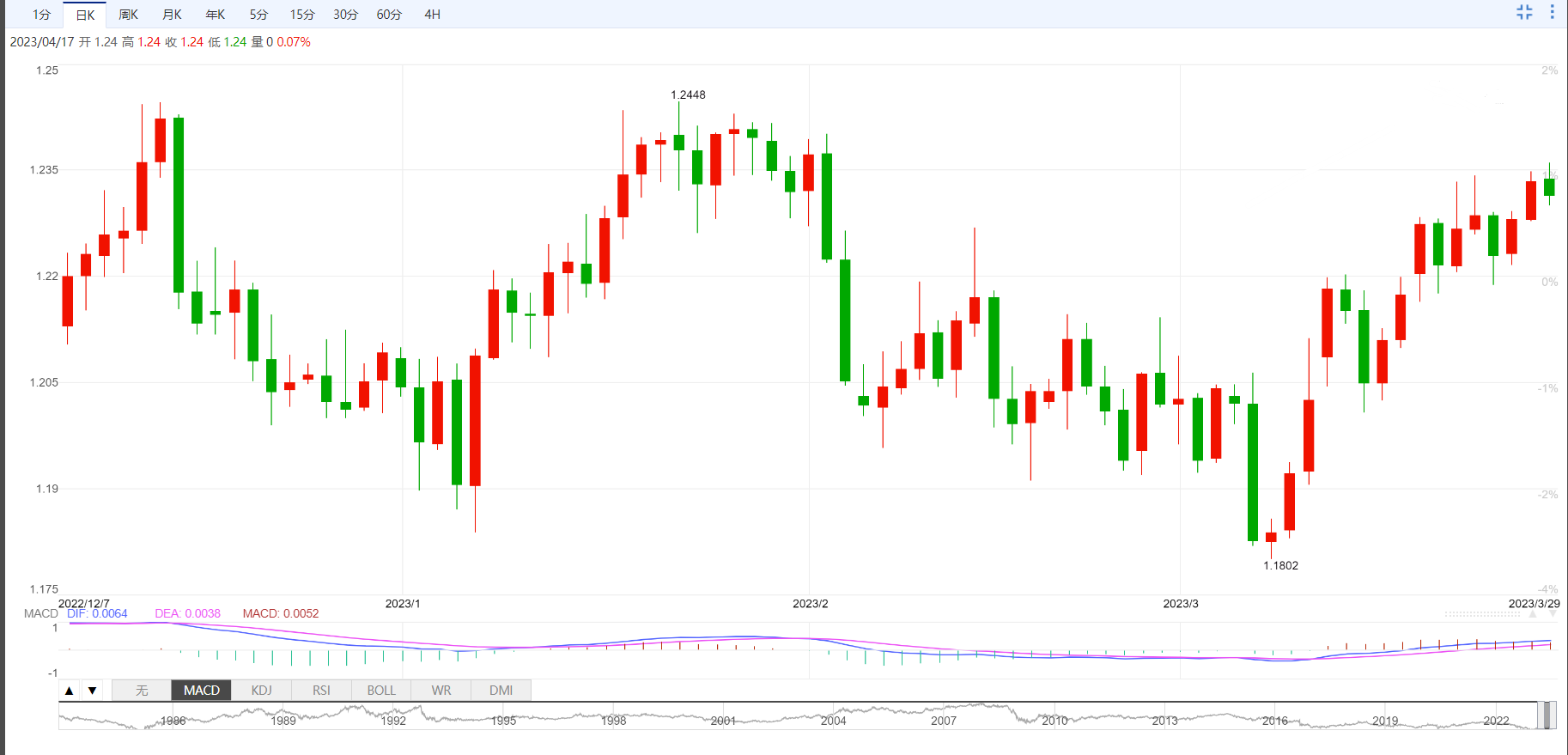1568x755 pixels.
Task: Click the black up arrow below MACD panel
Action: coord(70,691)
